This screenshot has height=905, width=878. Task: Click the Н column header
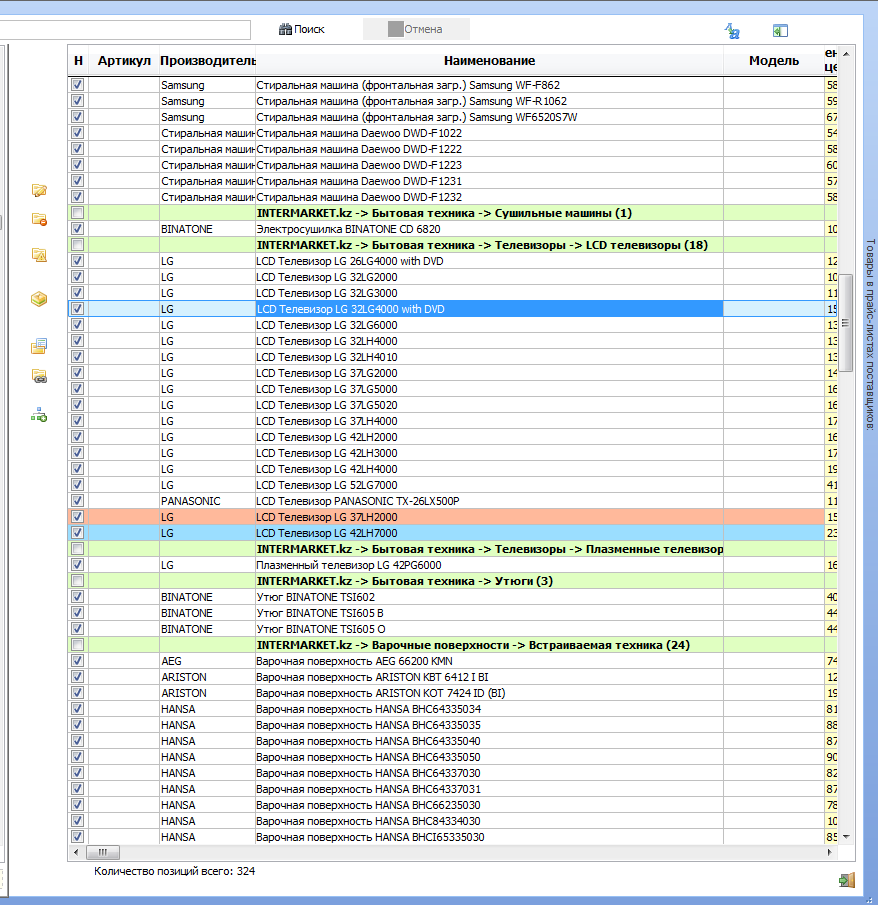79,61
